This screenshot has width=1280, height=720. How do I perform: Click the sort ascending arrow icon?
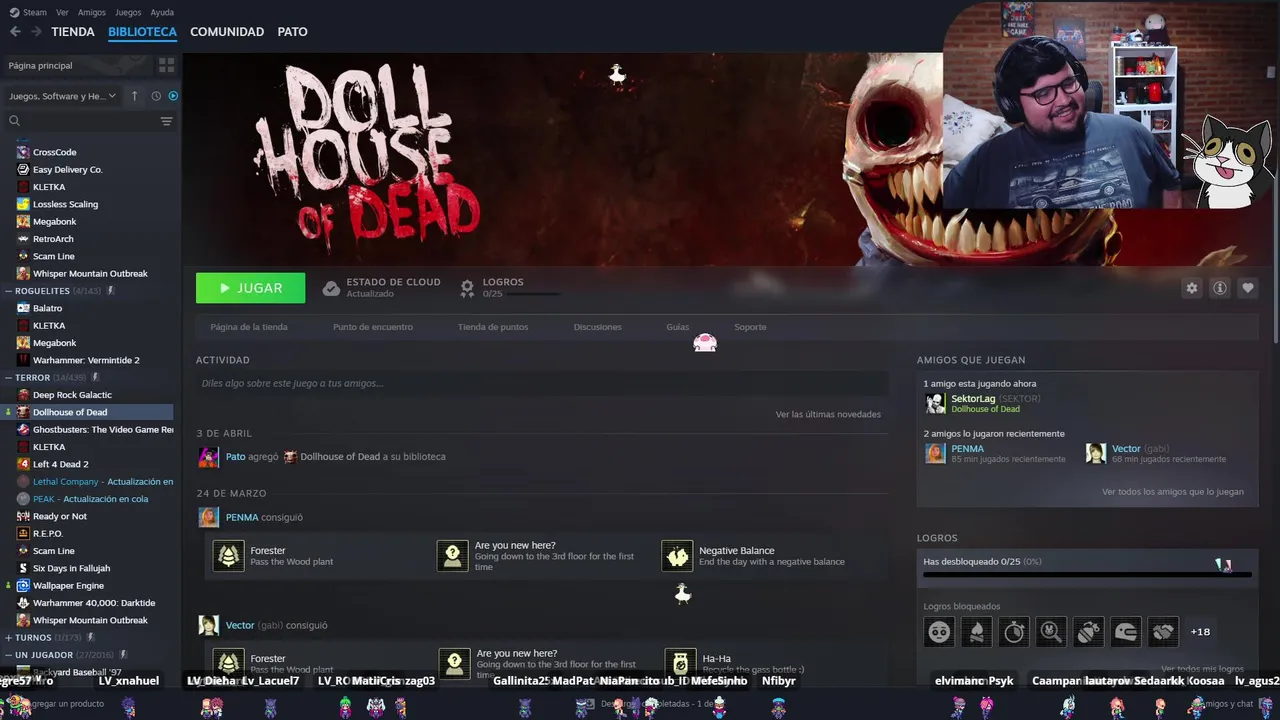tap(135, 96)
